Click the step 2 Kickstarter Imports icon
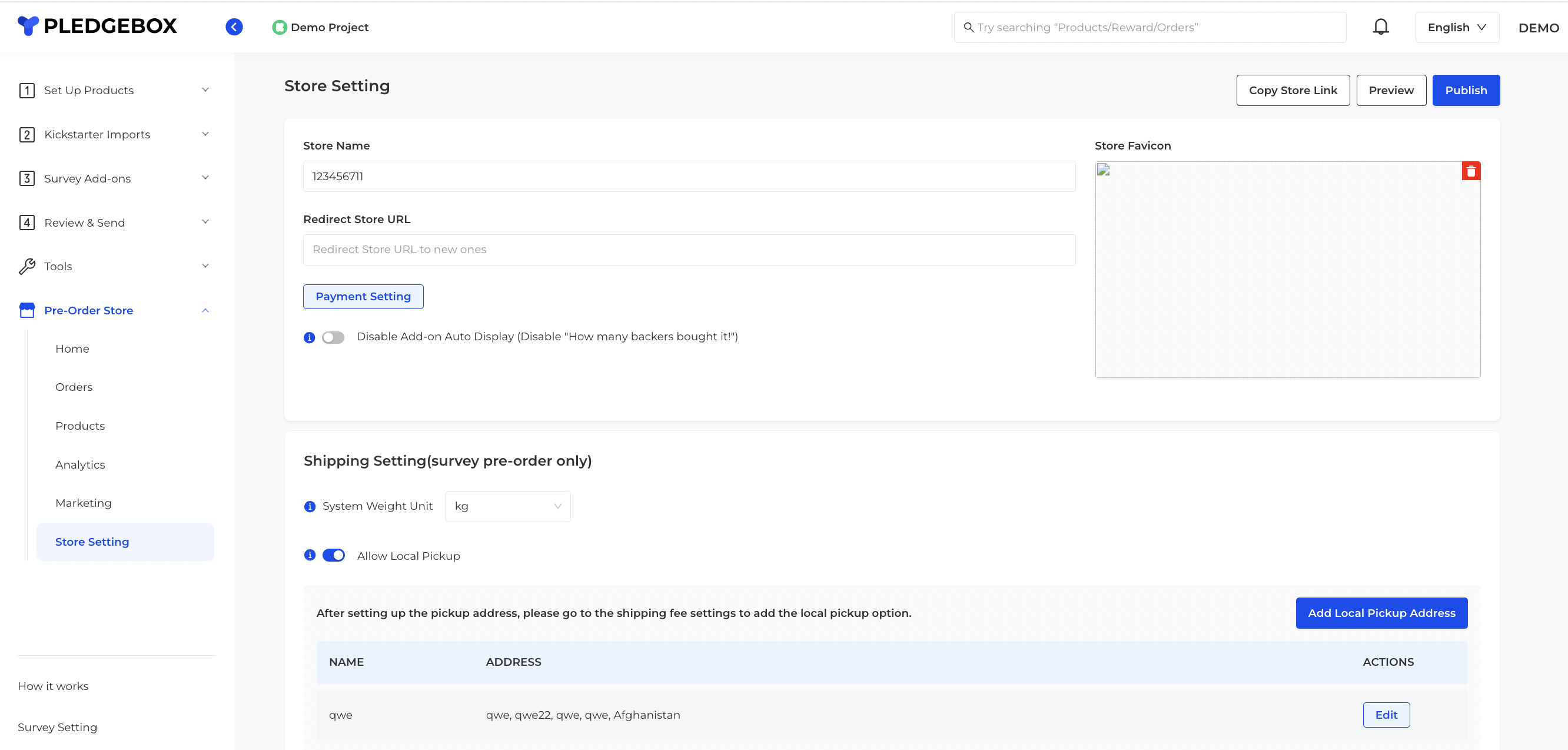Viewport: 1568px width, 750px height. click(27, 135)
